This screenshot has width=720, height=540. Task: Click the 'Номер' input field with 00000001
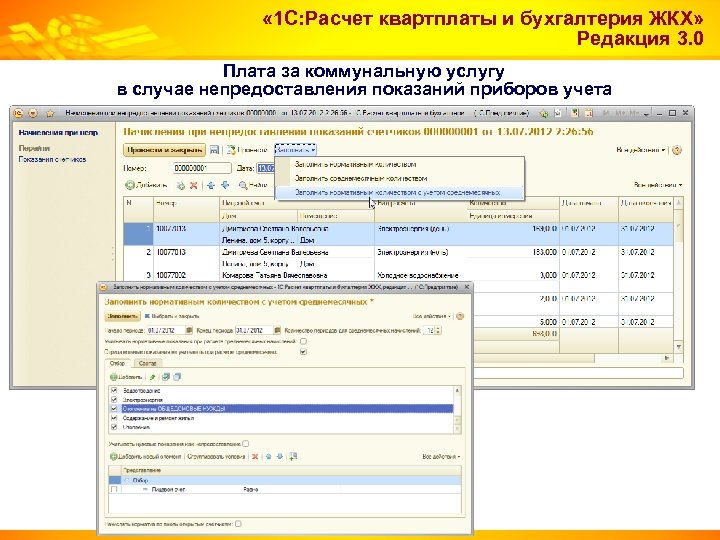202,169
